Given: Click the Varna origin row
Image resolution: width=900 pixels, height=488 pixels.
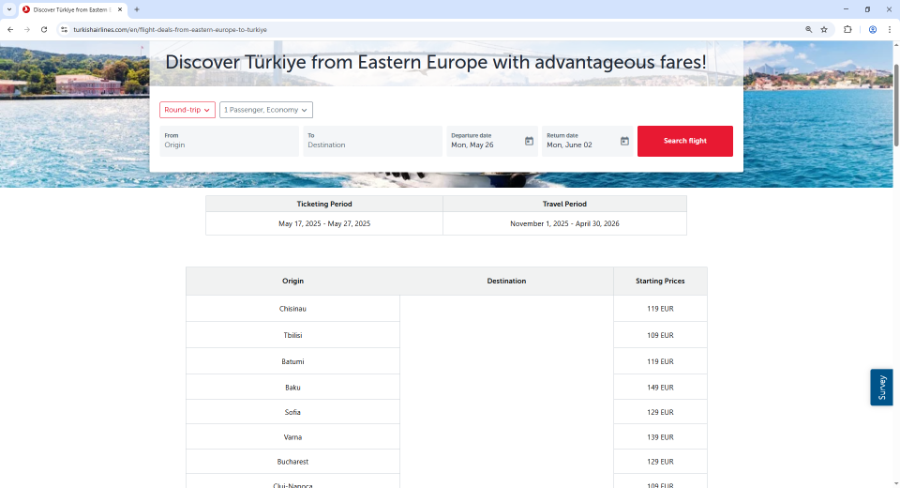Looking at the screenshot, I should tap(293, 436).
